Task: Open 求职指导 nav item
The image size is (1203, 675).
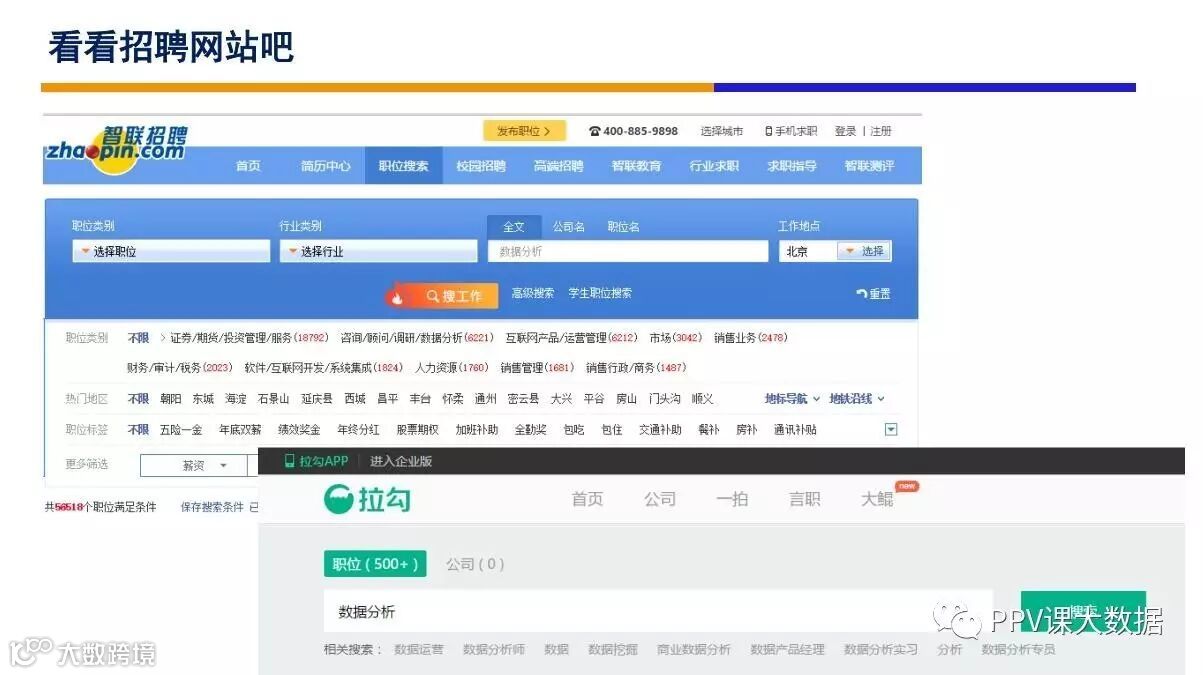Action: pos(792,166)
